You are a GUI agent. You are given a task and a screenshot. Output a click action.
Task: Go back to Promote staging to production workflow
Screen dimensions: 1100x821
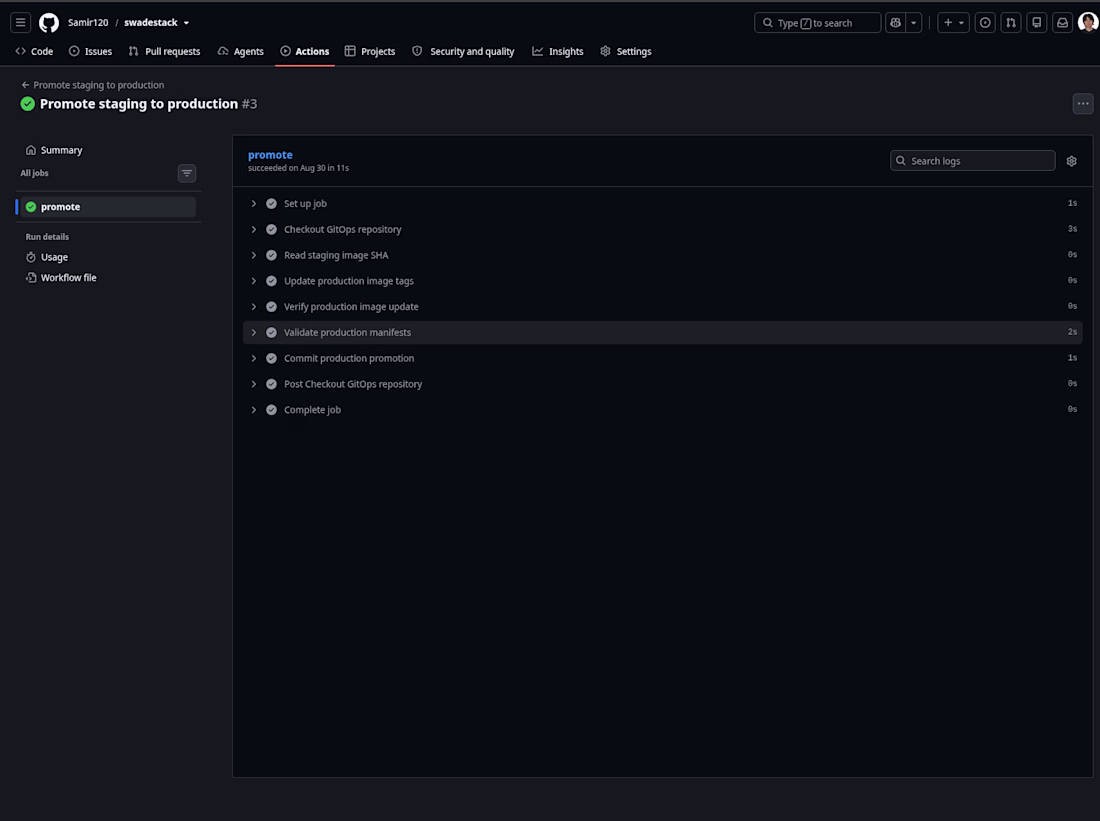[x=93, y=85]
